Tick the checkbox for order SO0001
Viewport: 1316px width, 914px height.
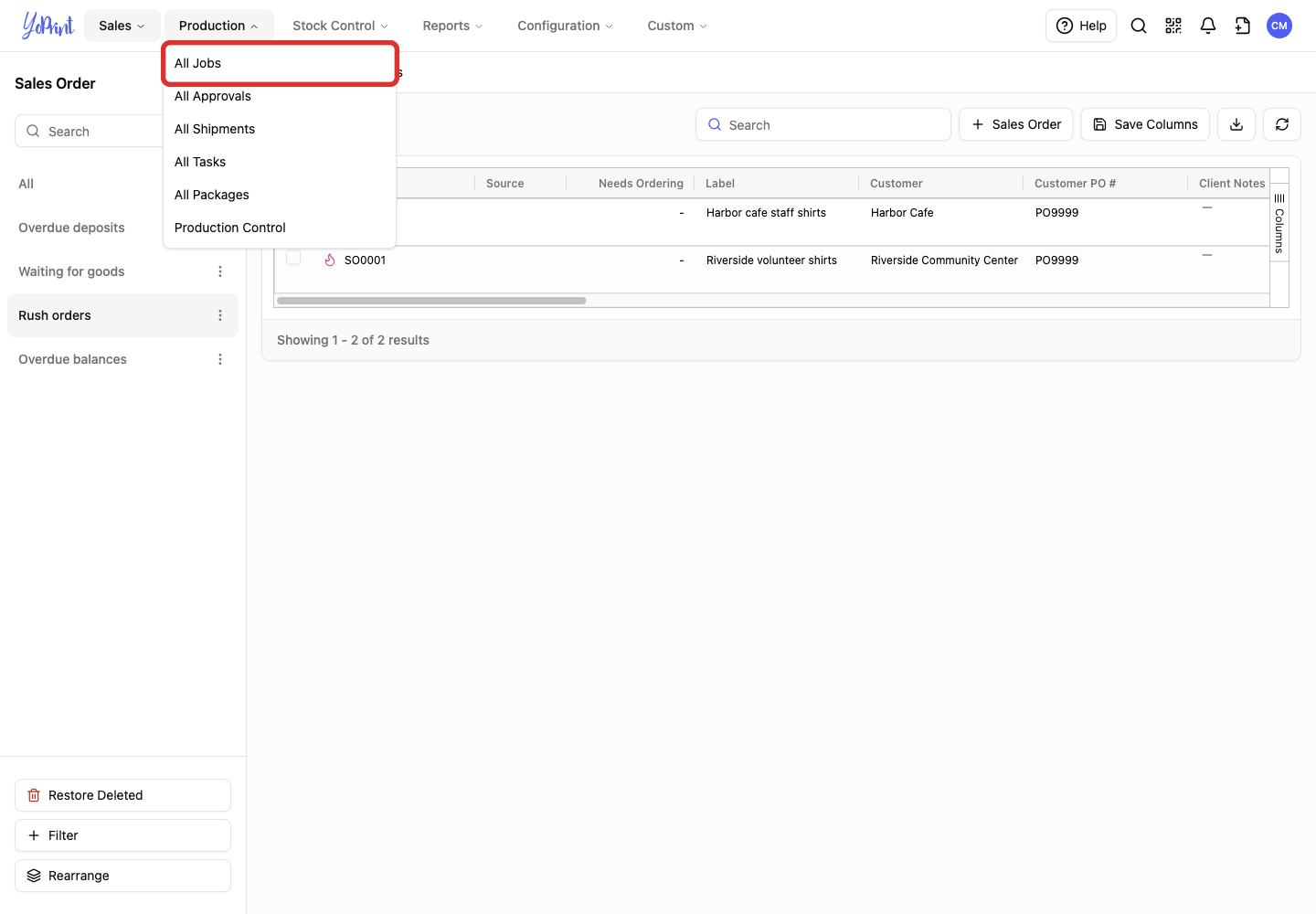click(x=293, y=258)
